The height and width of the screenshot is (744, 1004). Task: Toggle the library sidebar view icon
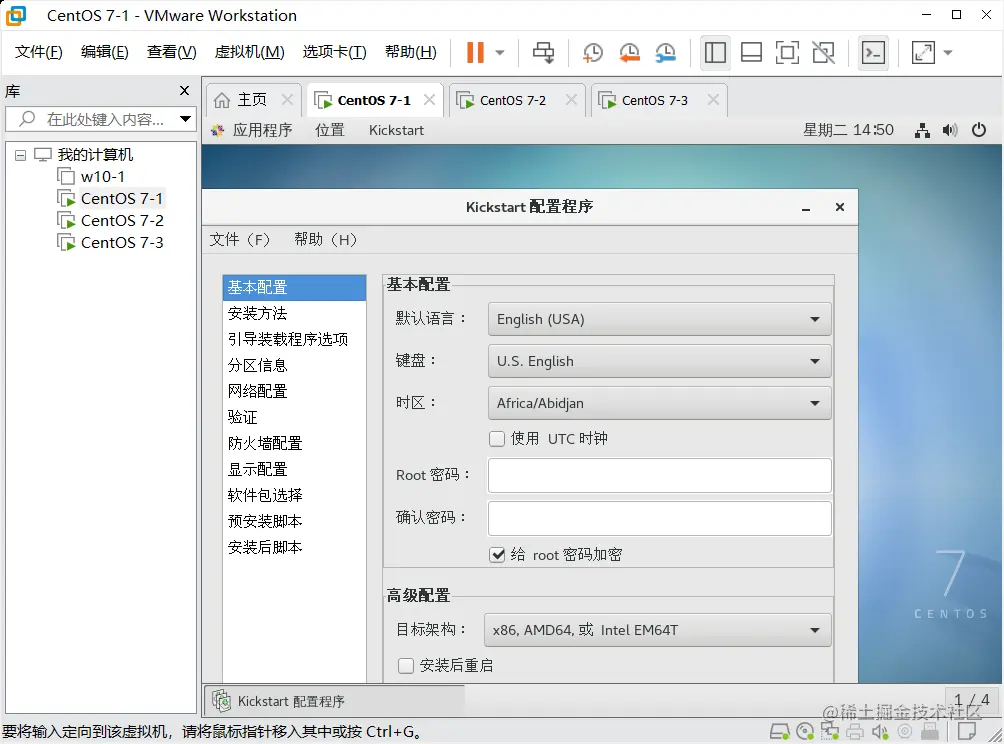(x=715, y=53)
